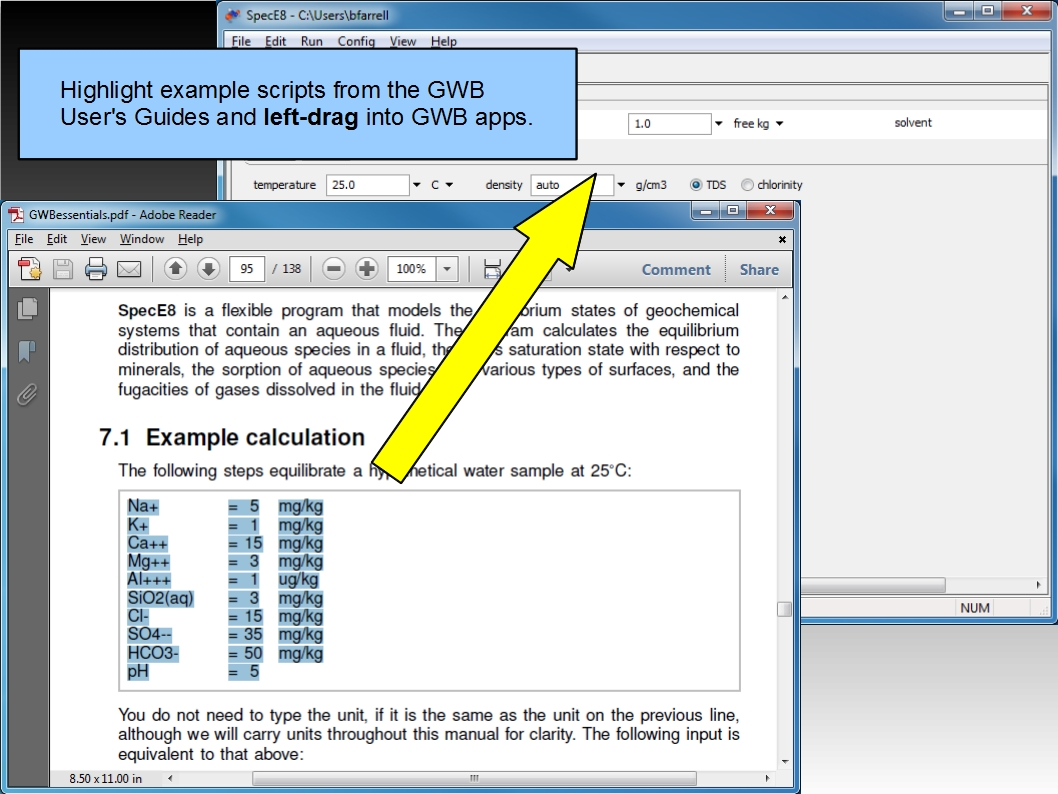
Task: Open the free kg unit dropdown
Action: [779, 123]
